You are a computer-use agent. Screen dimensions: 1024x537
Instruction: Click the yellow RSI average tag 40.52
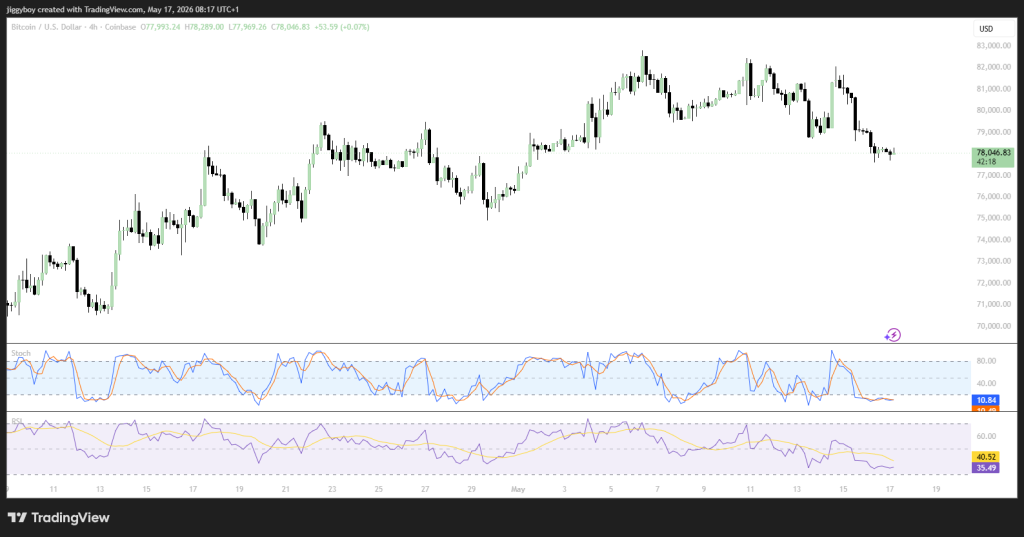pyautogui.click(x=985, y=457)
